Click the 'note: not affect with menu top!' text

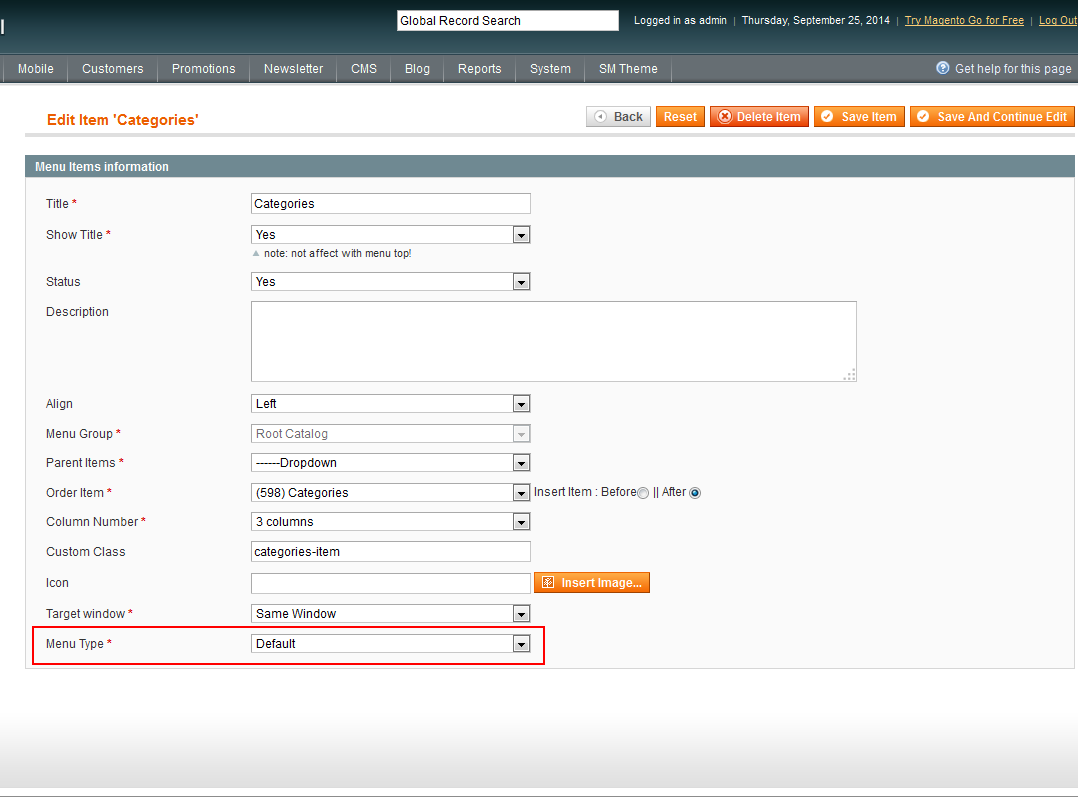click(337, 253)
